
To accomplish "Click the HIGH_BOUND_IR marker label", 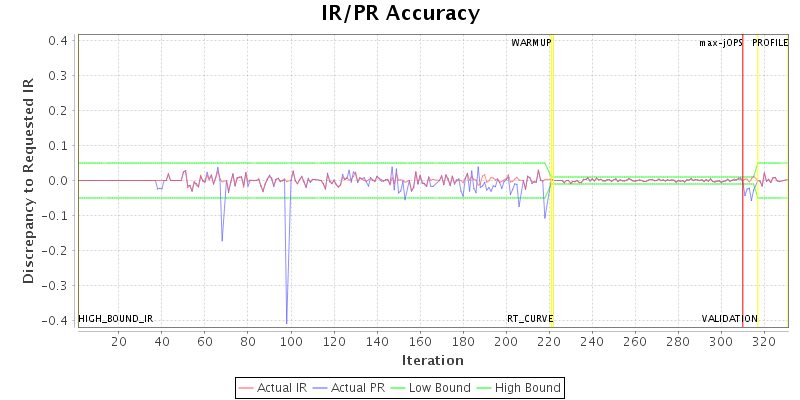I will coord(116,318).
